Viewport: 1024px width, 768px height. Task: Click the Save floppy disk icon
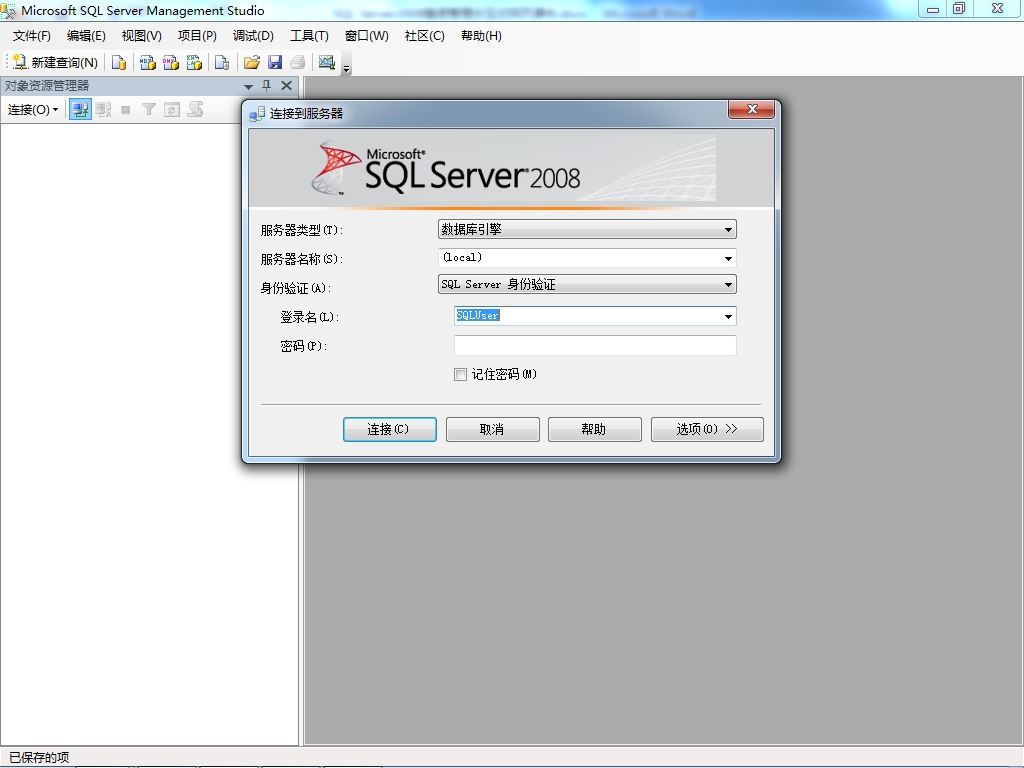pos(275,62)
